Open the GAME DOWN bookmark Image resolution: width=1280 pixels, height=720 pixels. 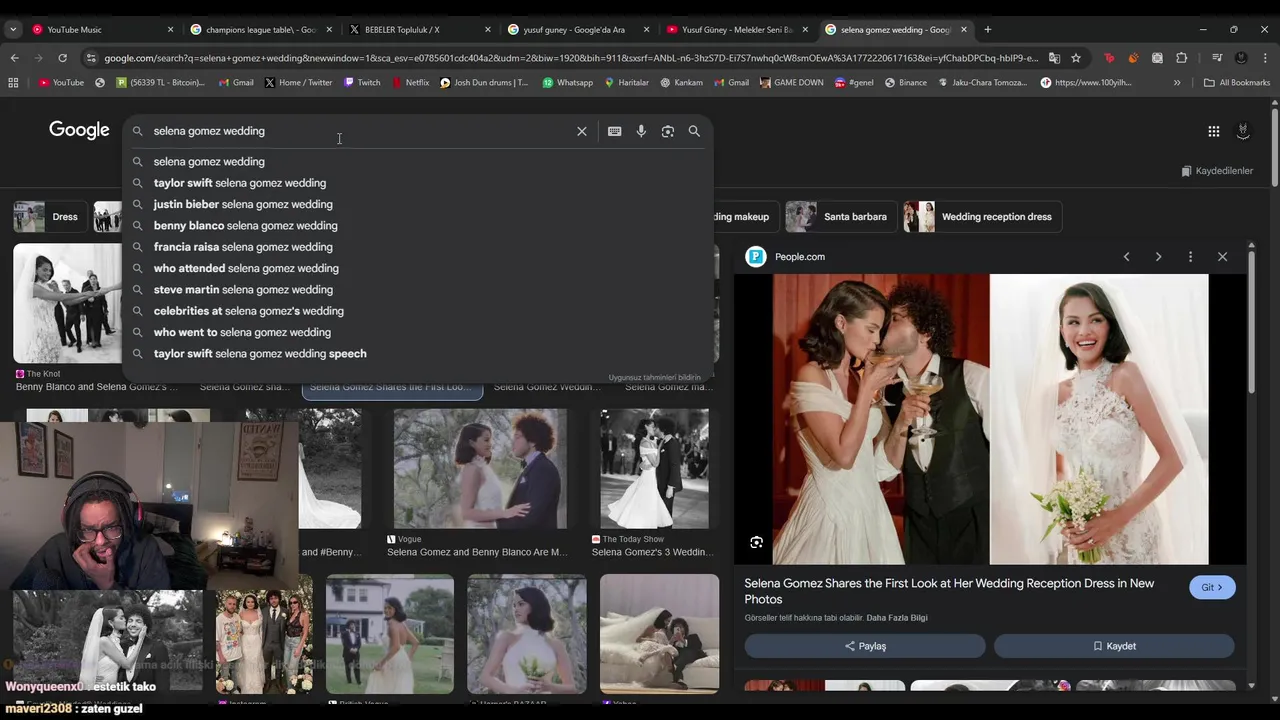791,83
